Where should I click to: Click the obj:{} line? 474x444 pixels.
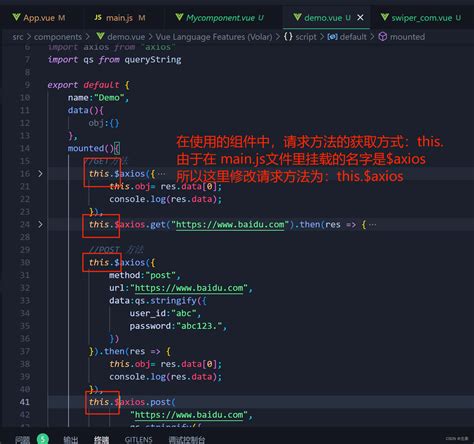pos(104,123)
